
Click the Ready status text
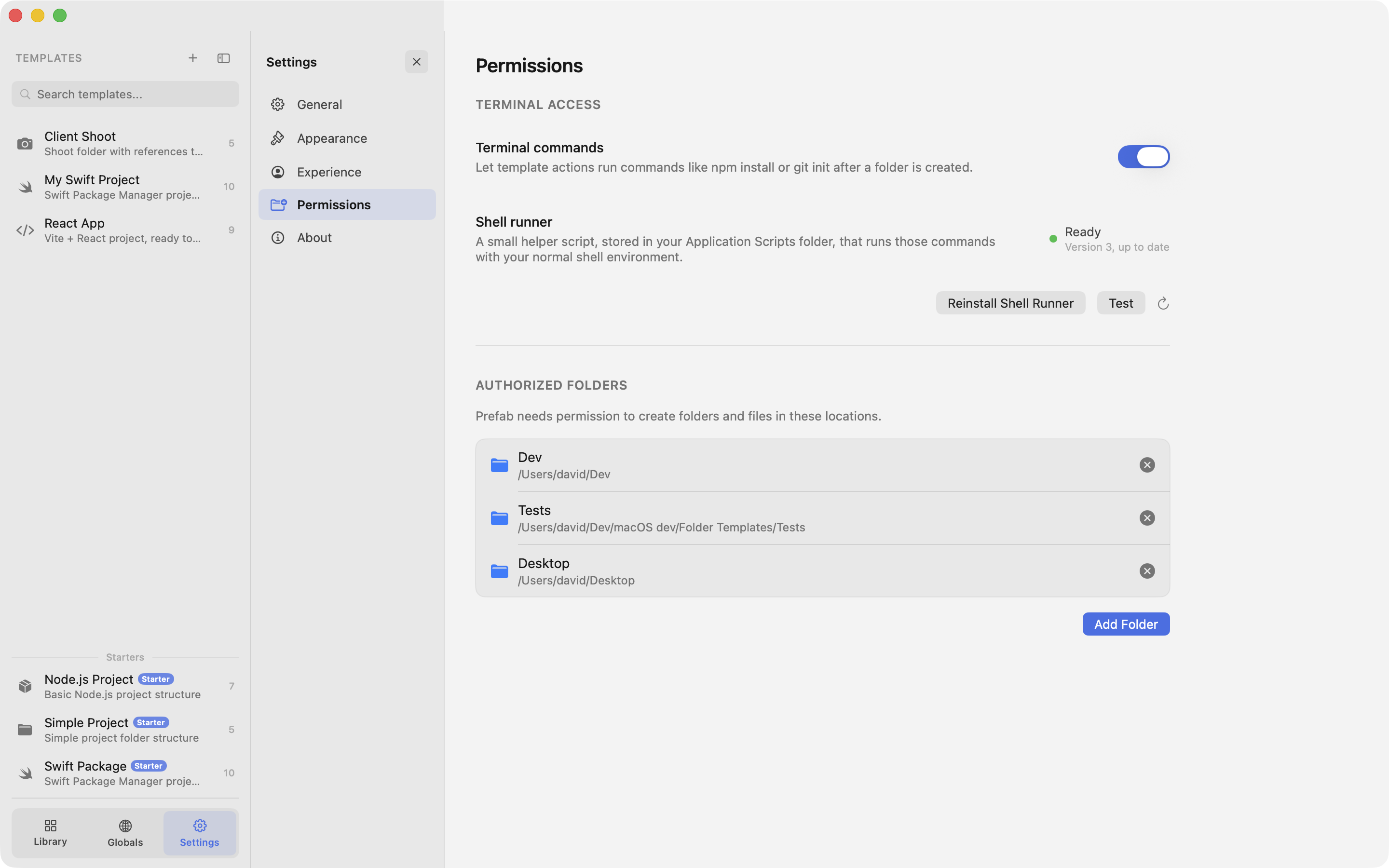tap(1082, 232)
